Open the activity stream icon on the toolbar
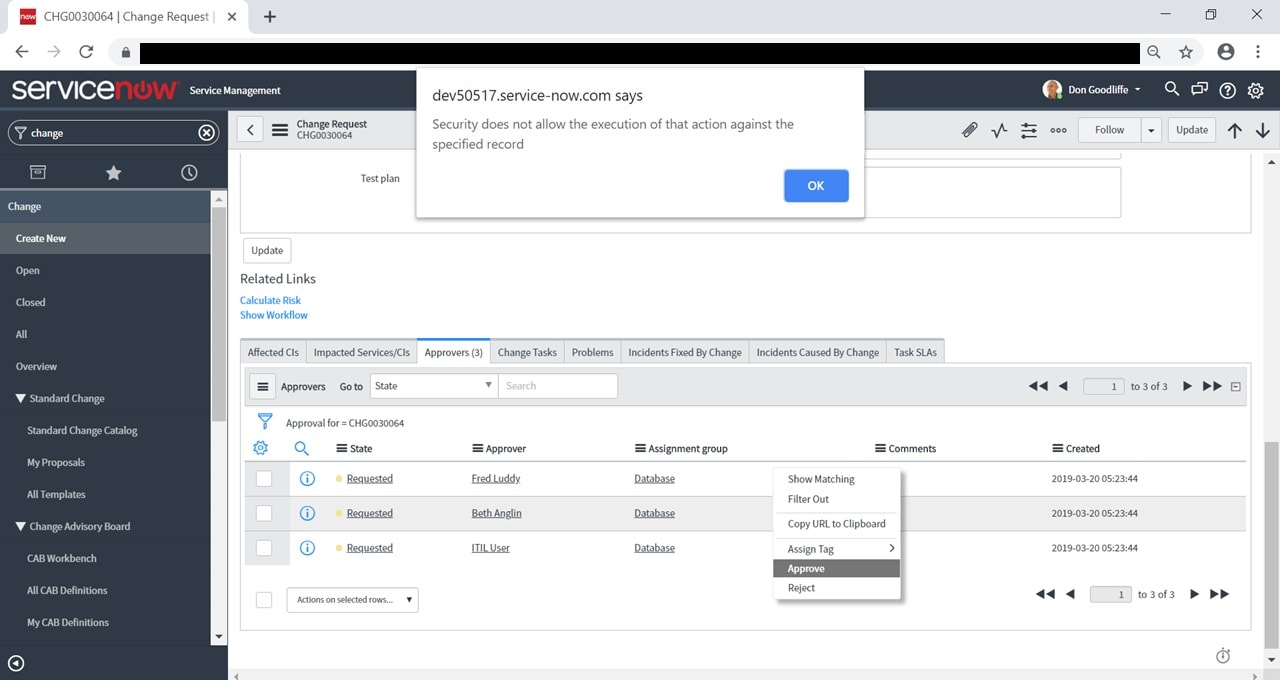Image resolution: width=1280 pixels, height=680 pixels. [x=998, y=130]
